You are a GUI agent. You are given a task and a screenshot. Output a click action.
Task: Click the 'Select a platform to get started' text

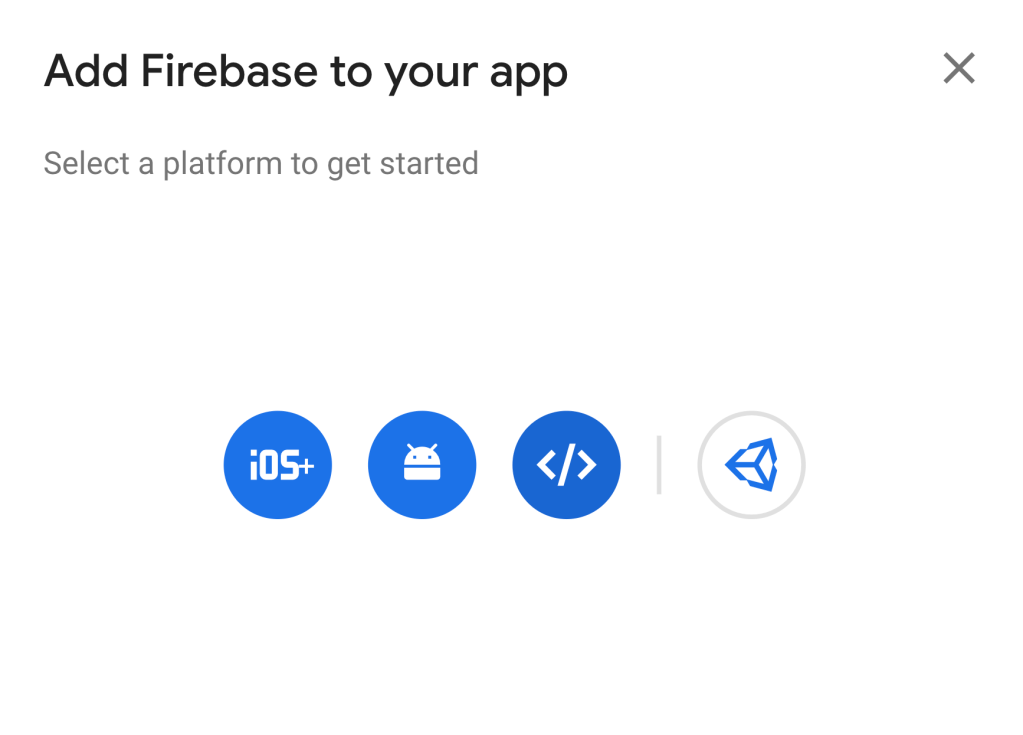click(x=261, y=163)
